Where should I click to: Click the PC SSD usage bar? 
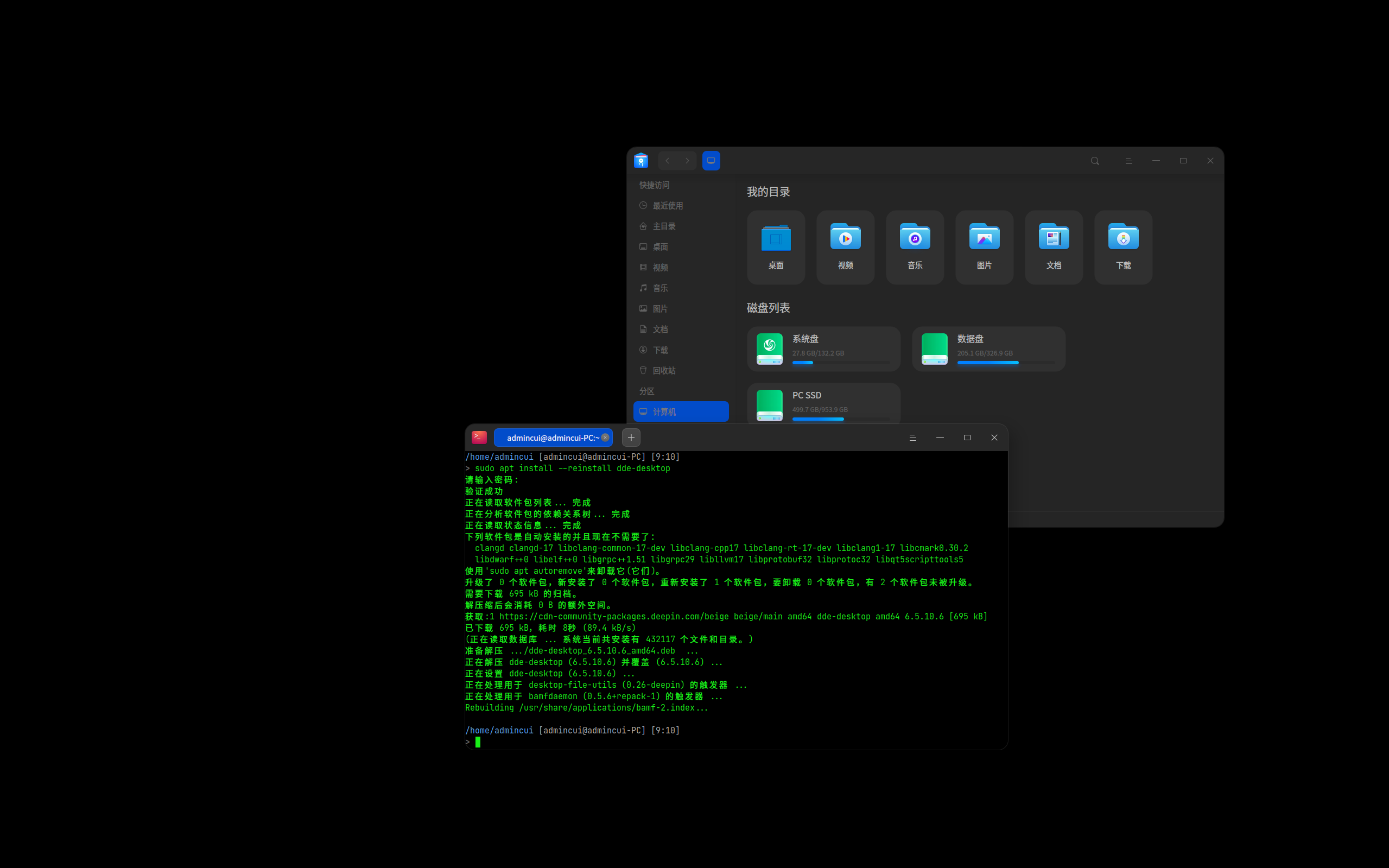coord(841,419)
